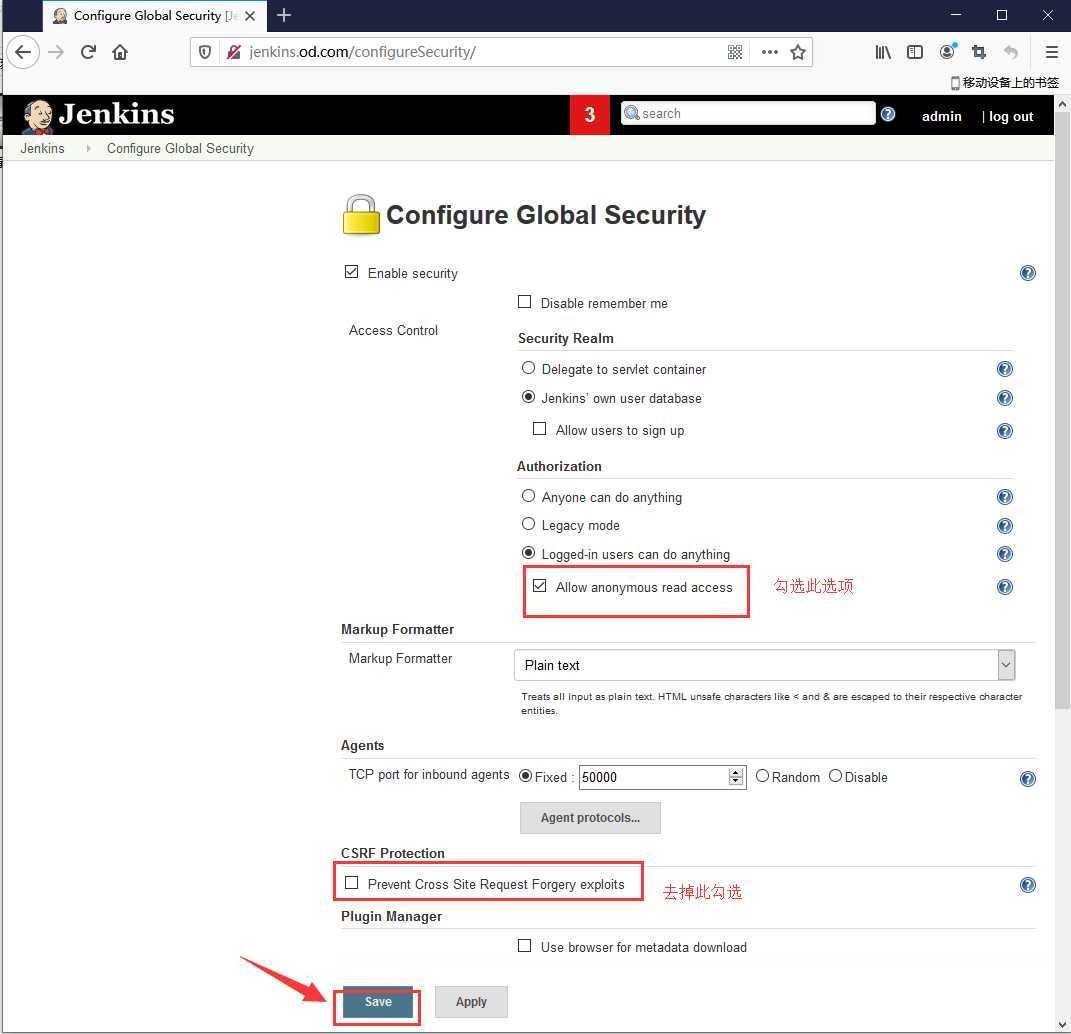The image size is (1071, 1034).
Task: Focus the Jenkins search box
Action: pos(748,113)
